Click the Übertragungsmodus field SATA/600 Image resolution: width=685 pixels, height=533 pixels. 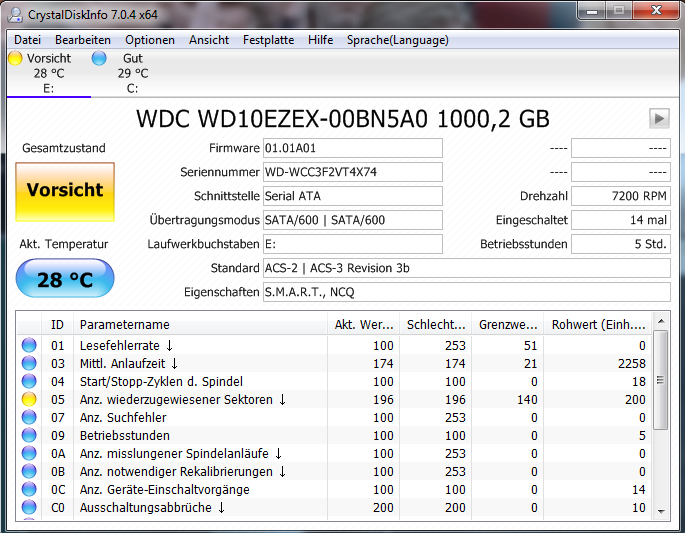click(353, 220)
